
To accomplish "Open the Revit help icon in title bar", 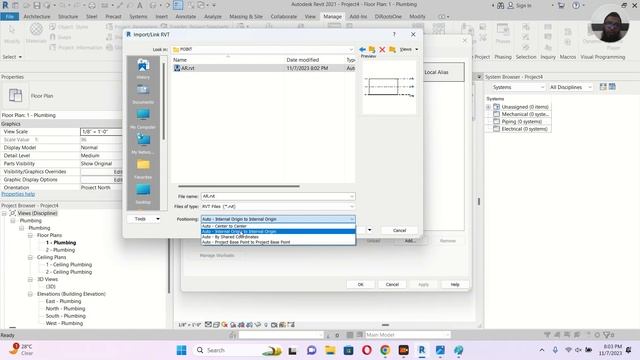I will 576,5.
